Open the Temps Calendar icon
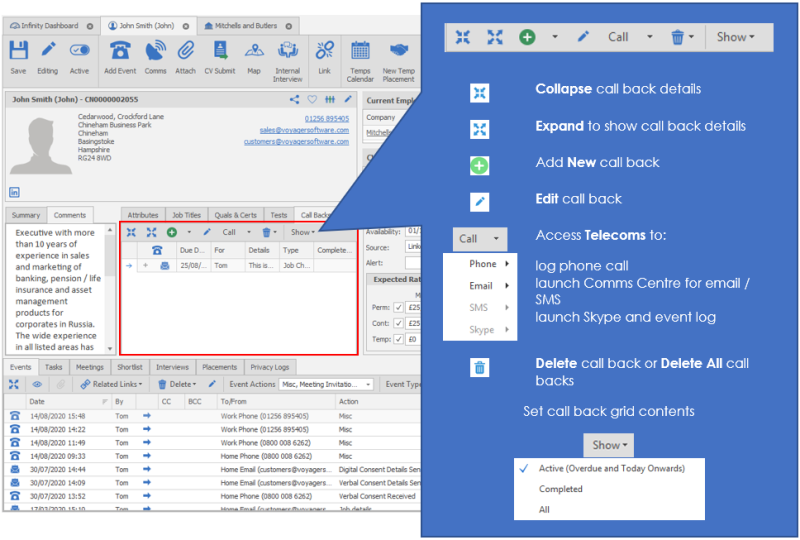800x540 pixels. [x=360, y=52]
